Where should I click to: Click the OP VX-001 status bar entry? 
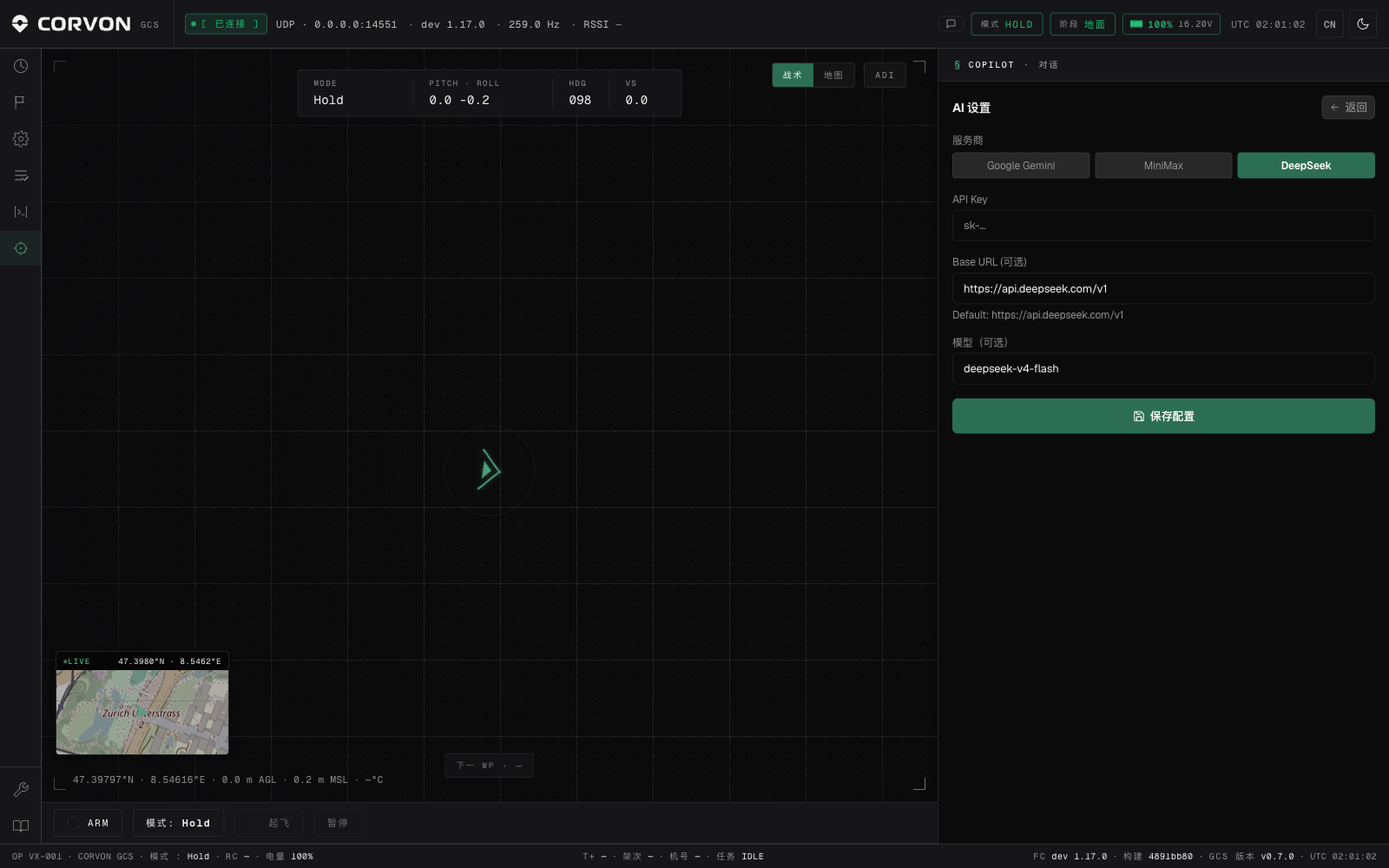point(36,857)
